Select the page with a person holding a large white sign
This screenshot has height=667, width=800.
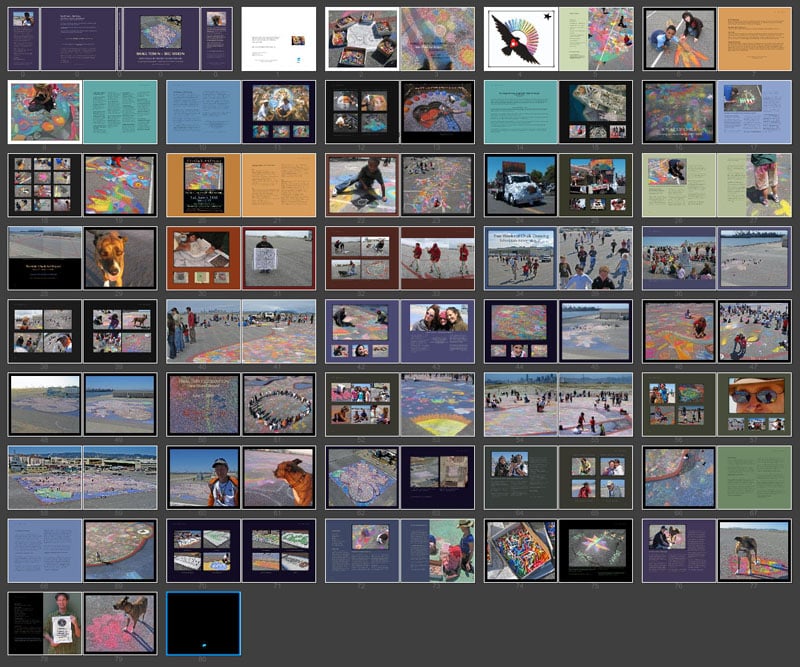(x=279, y=258)
